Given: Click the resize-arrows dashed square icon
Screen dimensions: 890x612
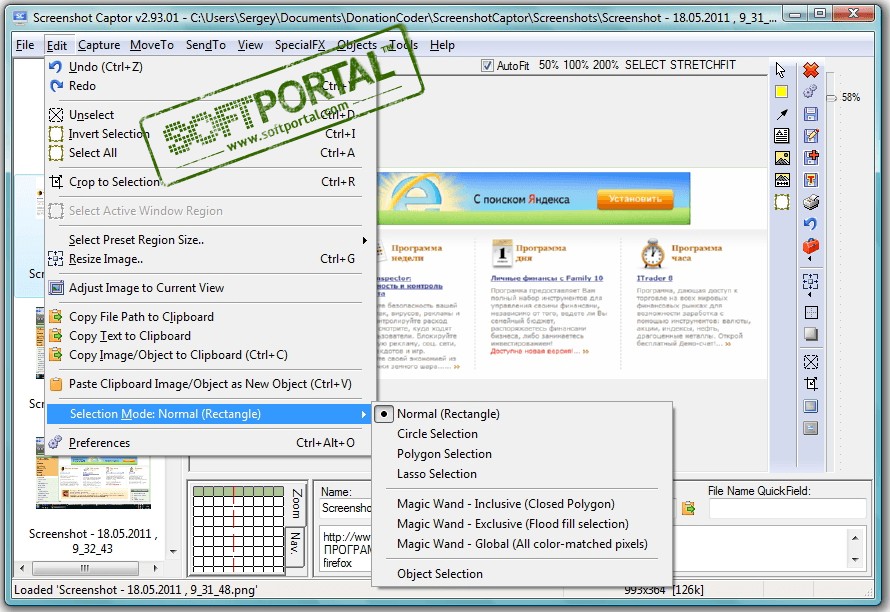Looking at the screenshot, I should pyautogui.click(x=811, y=282).
